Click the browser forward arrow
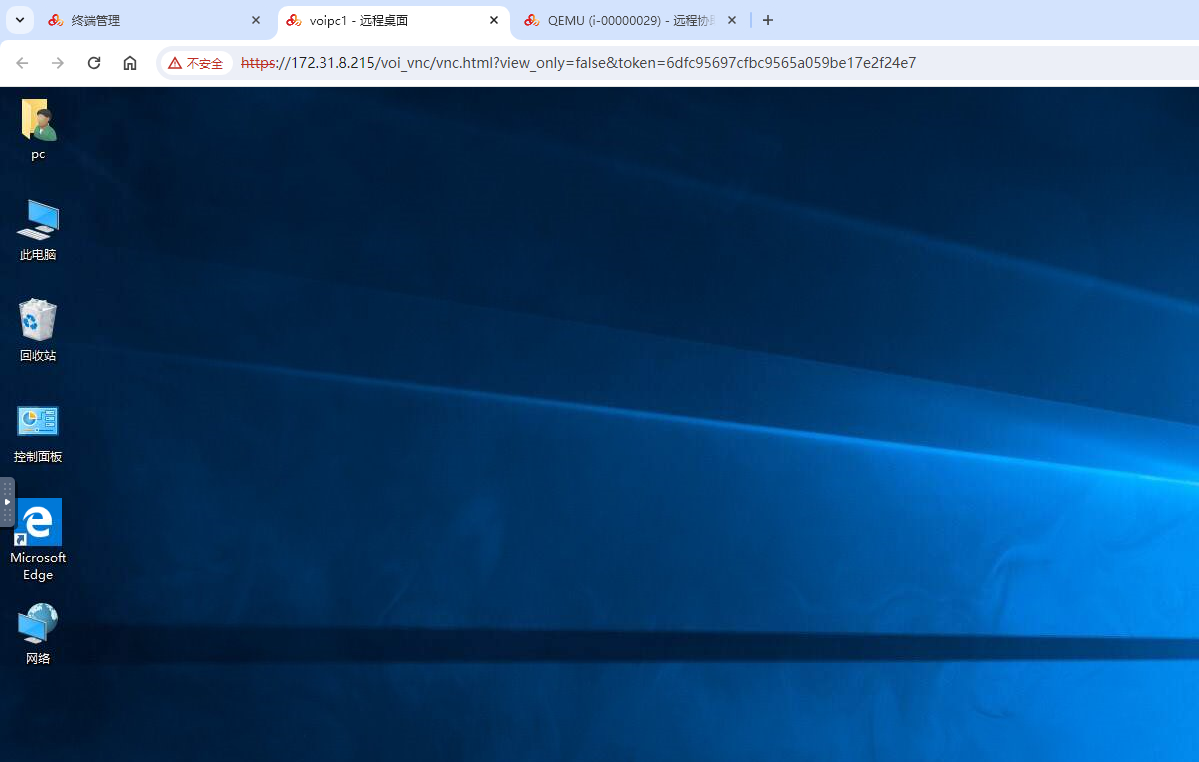The width and height of the screenshot is (1199, 762). pos(58,63)
